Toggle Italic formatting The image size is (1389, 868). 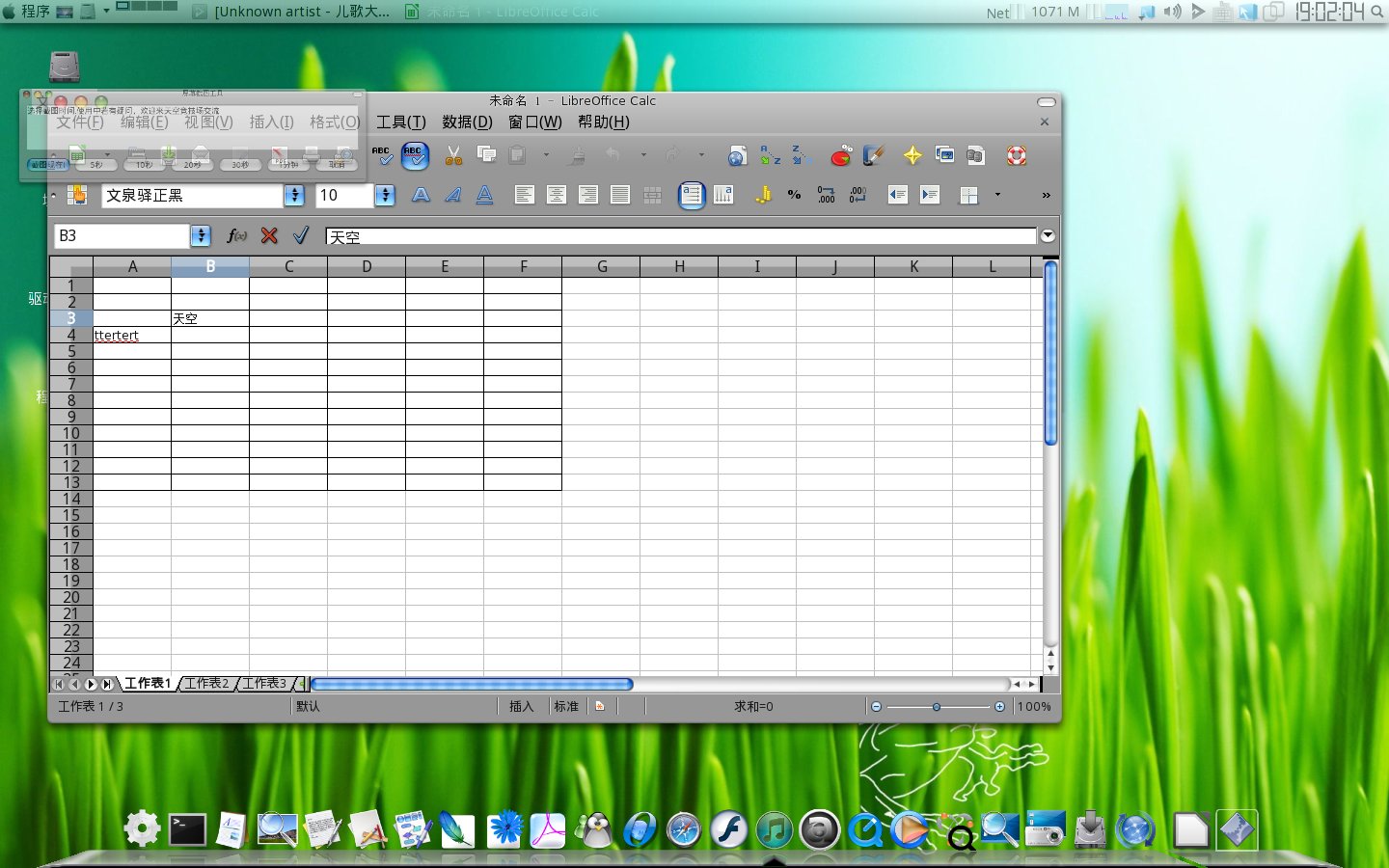pos(453,195)
